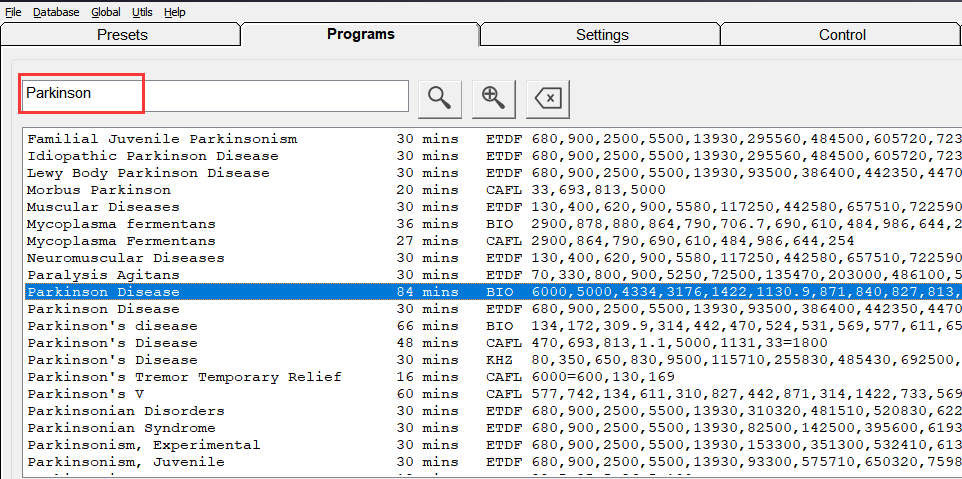Switch to the Control tab

[842, 35]
